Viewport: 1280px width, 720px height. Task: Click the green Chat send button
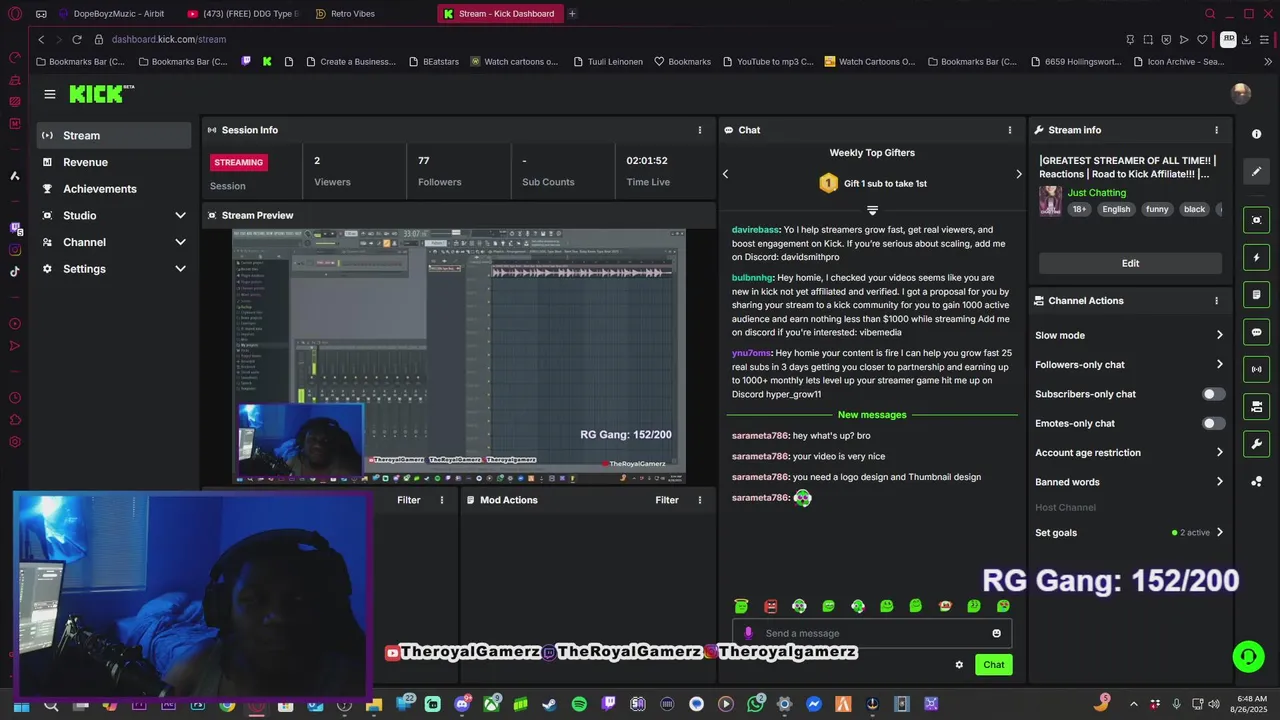point(994,665)
